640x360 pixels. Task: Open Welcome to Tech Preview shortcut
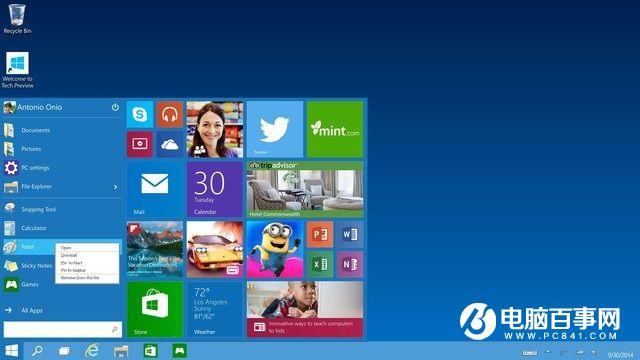click(x=17, y=70)
